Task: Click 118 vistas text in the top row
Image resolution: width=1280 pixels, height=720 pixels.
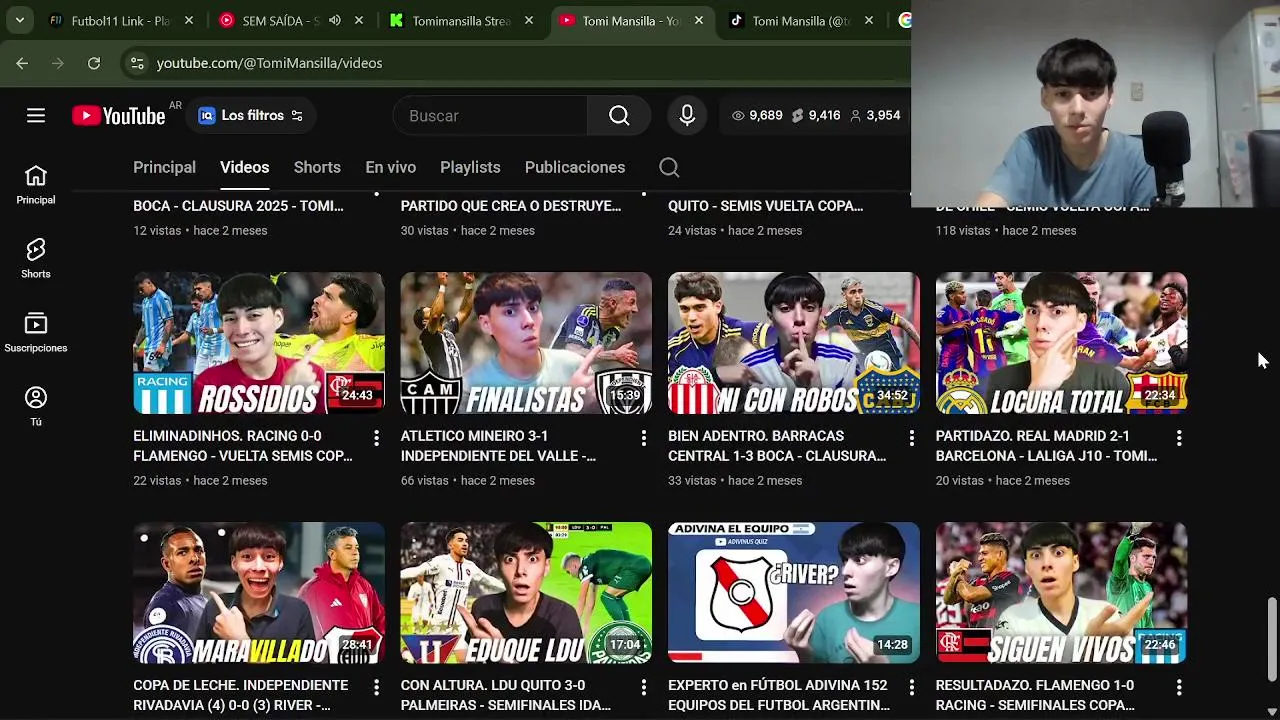Action: [963, 230]
